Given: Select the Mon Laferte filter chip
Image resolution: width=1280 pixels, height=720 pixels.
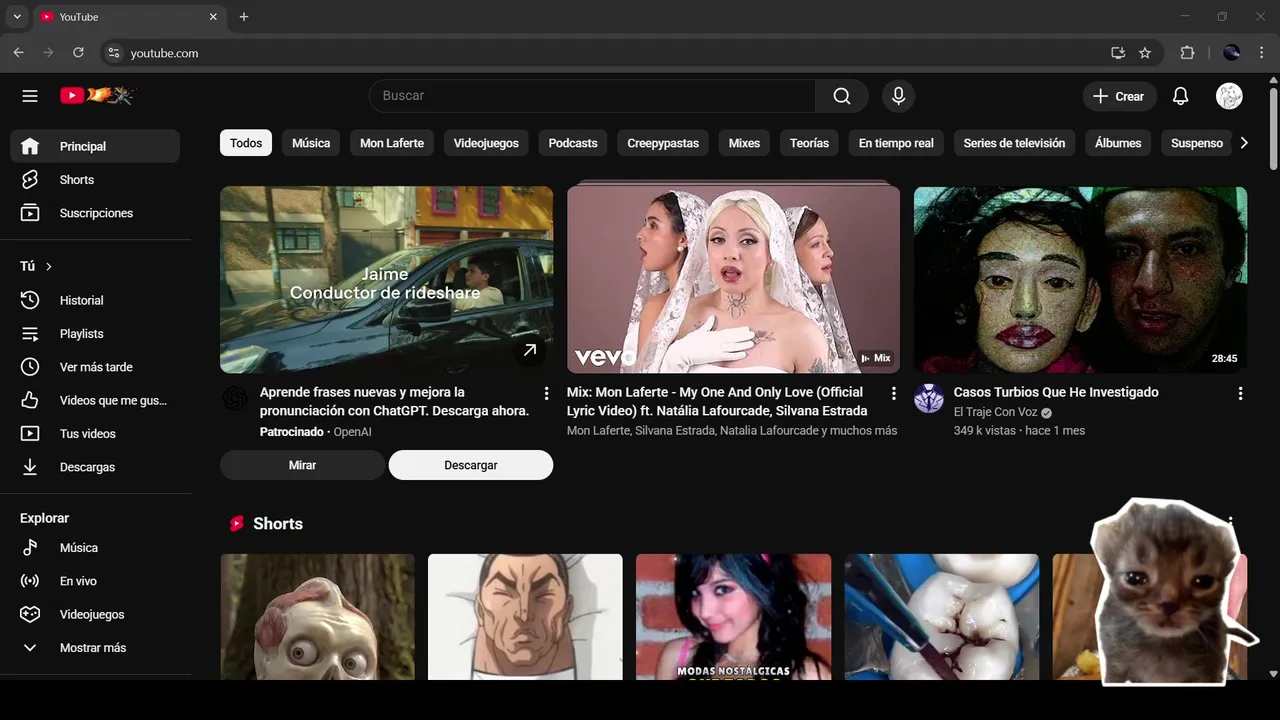Looking at the screenshot, I should [x=392, y=143].
